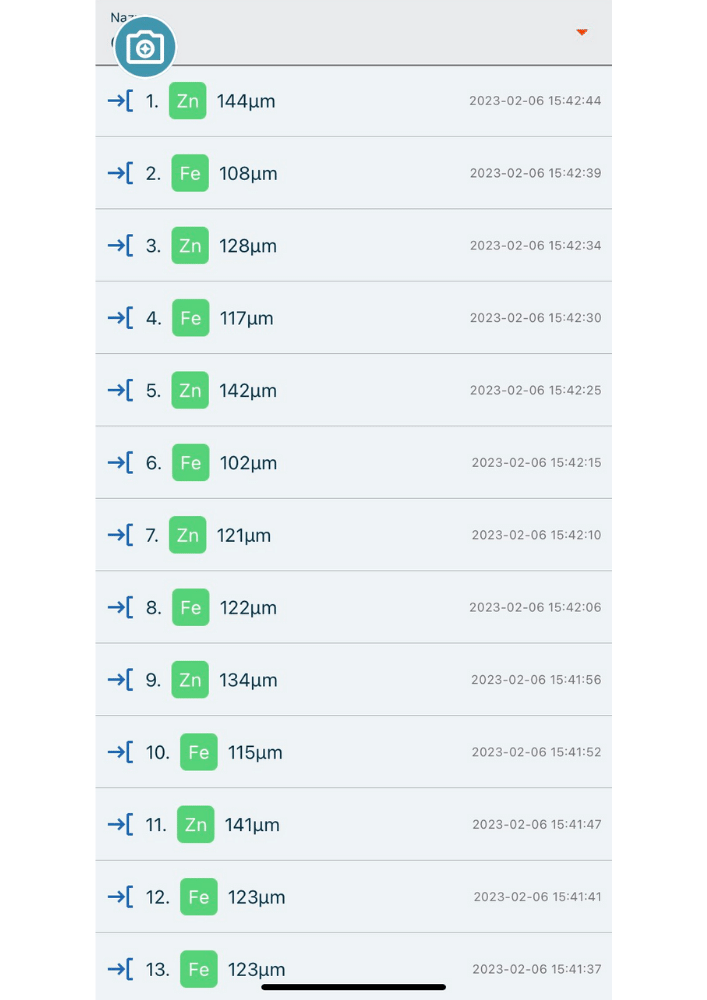This screenshot has width=707, height=1000.
Task: Click the Zn badge on measurement 1
Action: 187,101
